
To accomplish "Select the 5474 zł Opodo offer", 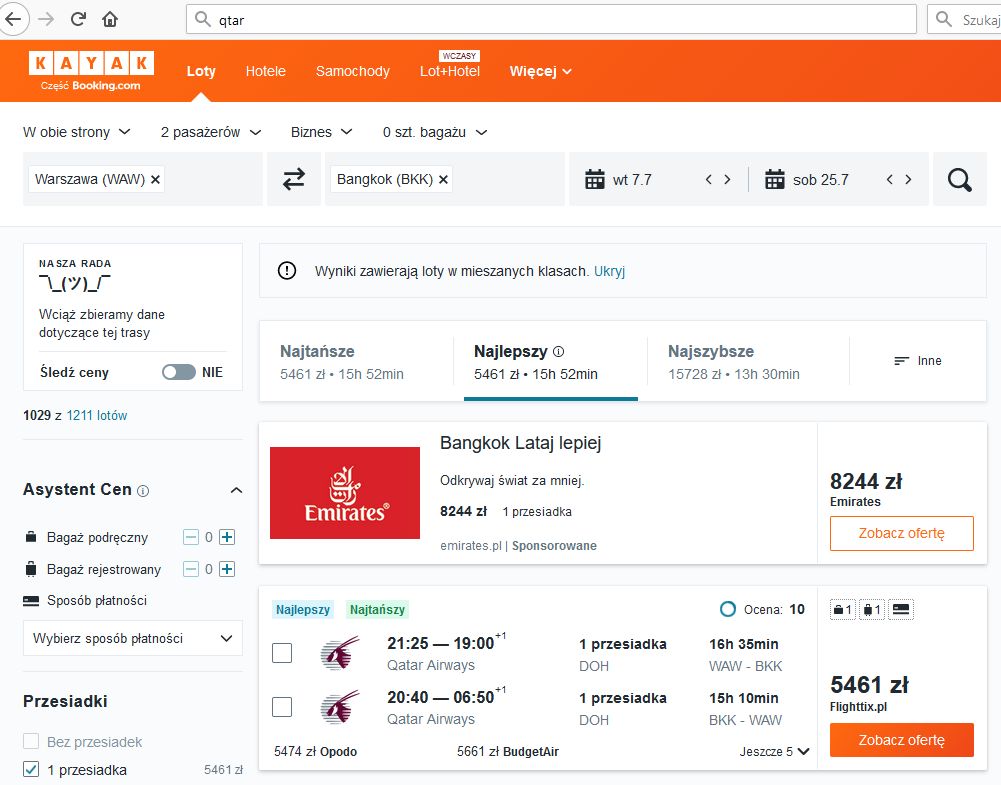I will point(315,751).
